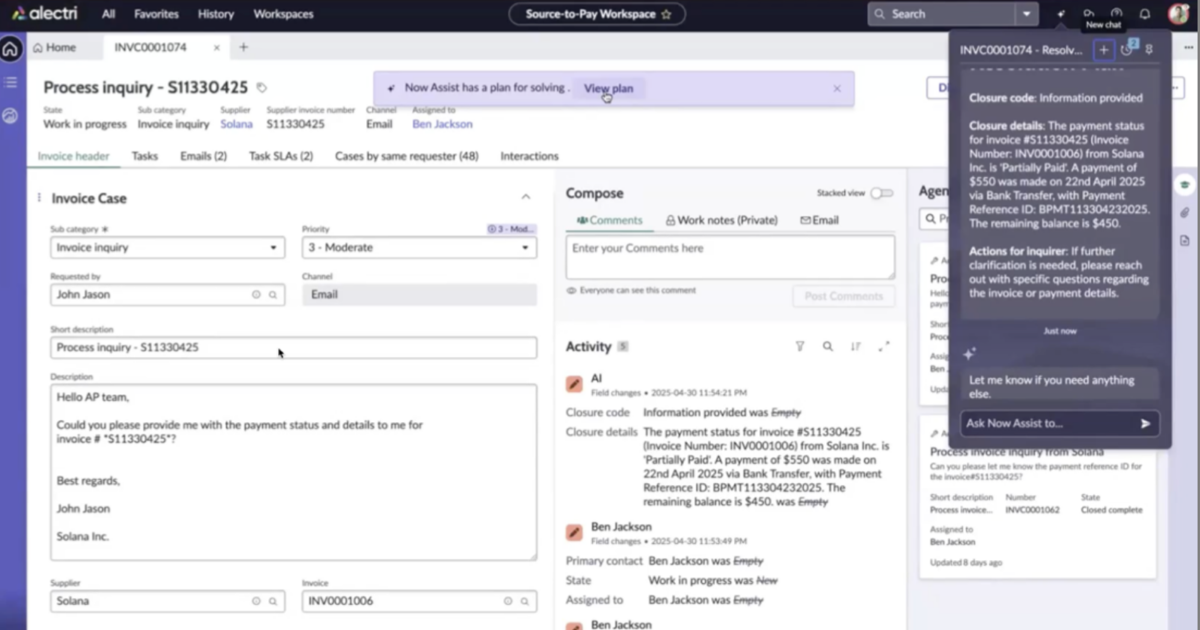This screenshot has width=1200, height=630.
Task: Click the tag icon next to record title
Action: click(x=262, y=88)
